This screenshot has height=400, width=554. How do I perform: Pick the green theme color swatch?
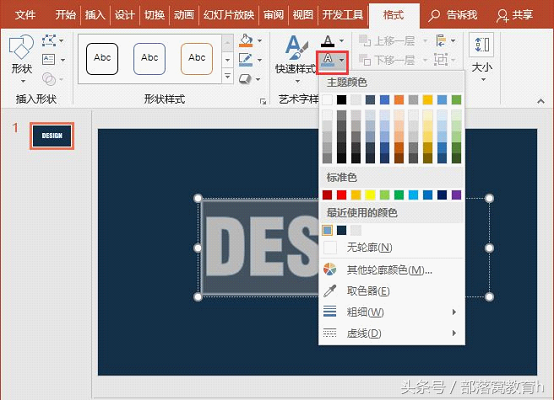pos(456,100)
